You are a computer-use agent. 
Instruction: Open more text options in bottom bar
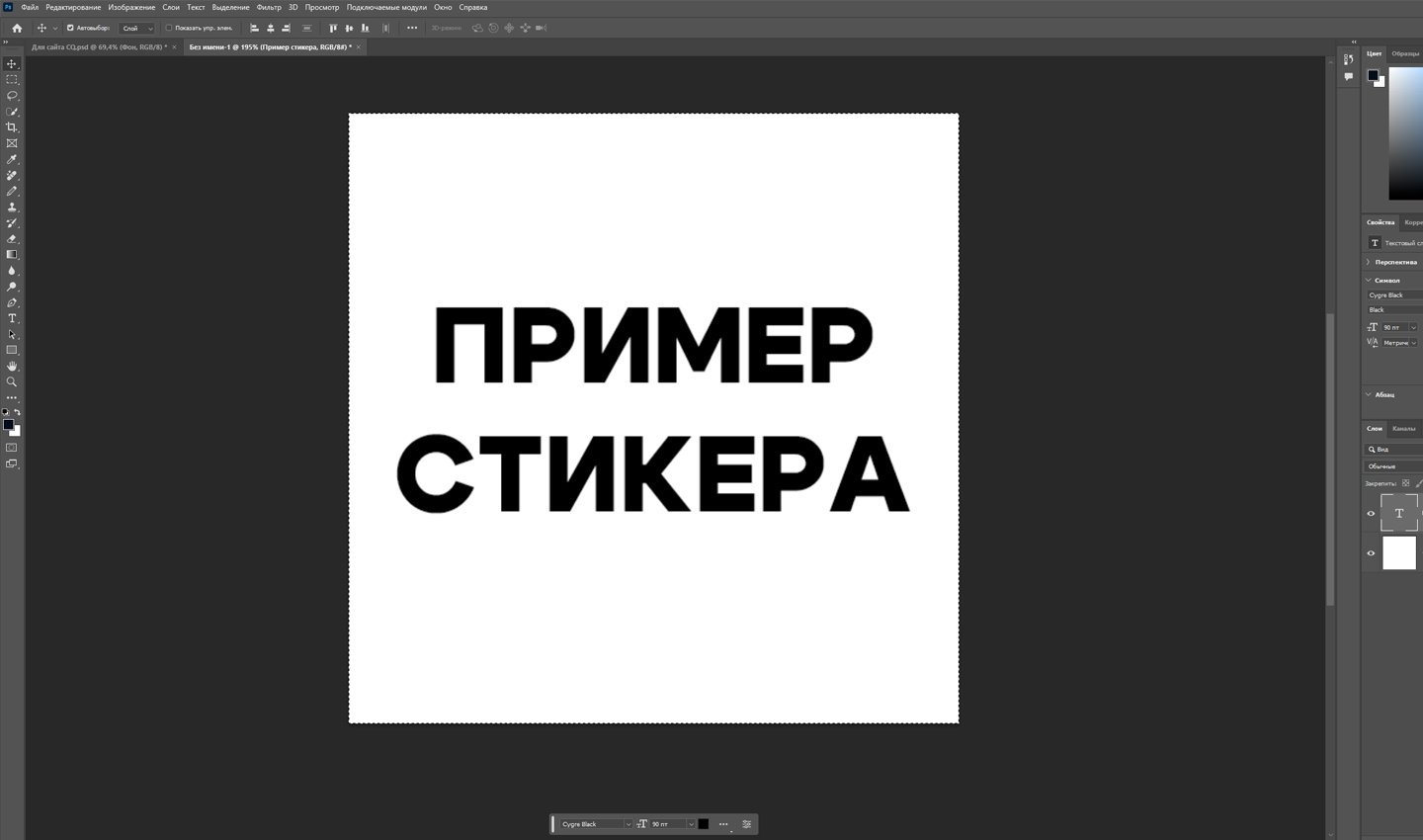pos(723,824)
